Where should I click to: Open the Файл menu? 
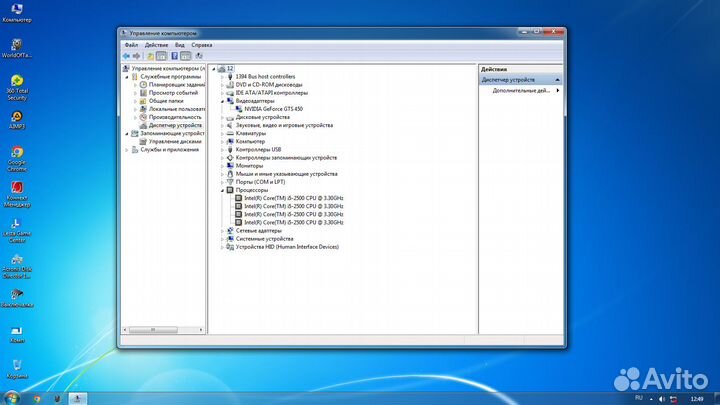pos(131,45)
